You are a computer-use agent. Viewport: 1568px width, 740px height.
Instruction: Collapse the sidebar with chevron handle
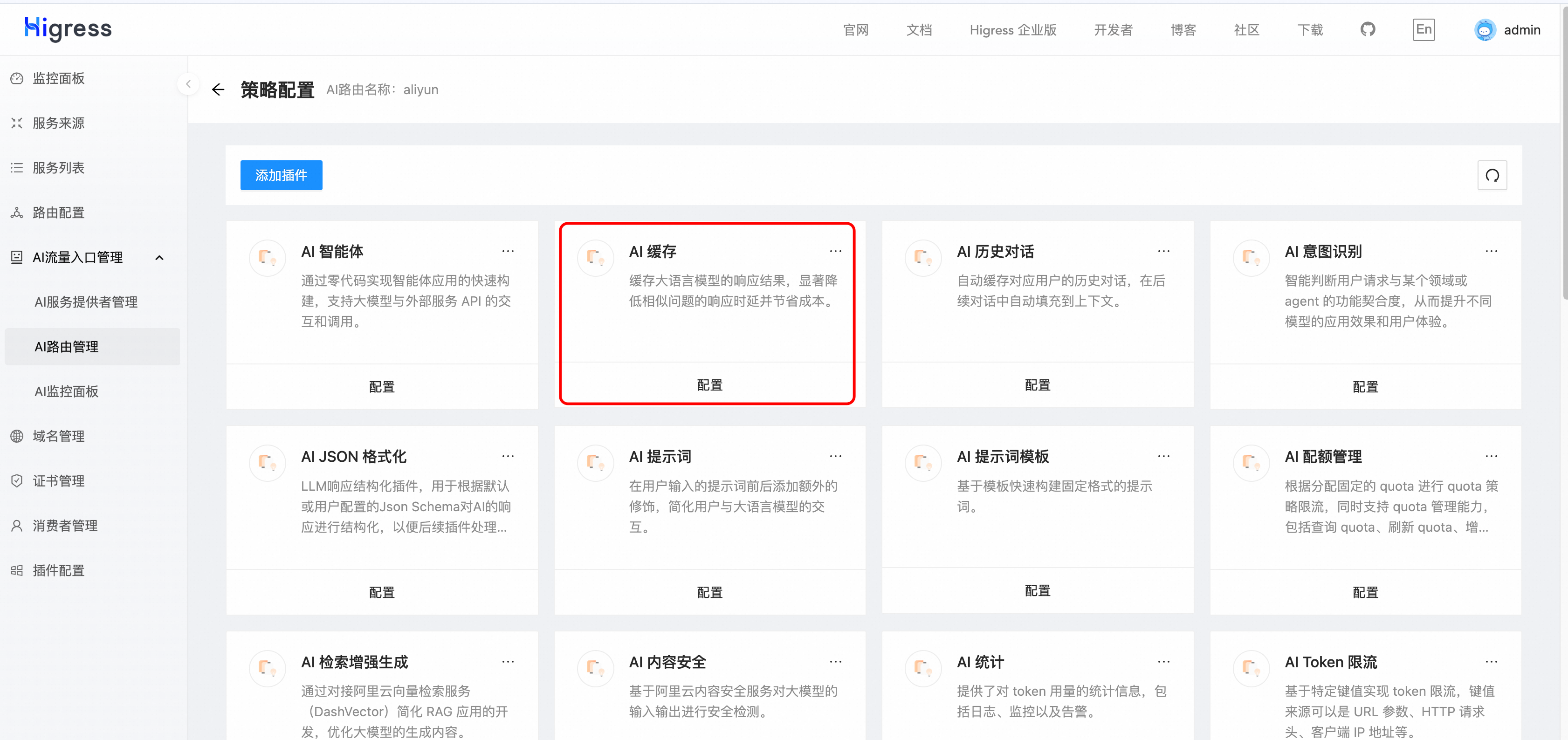188,84
